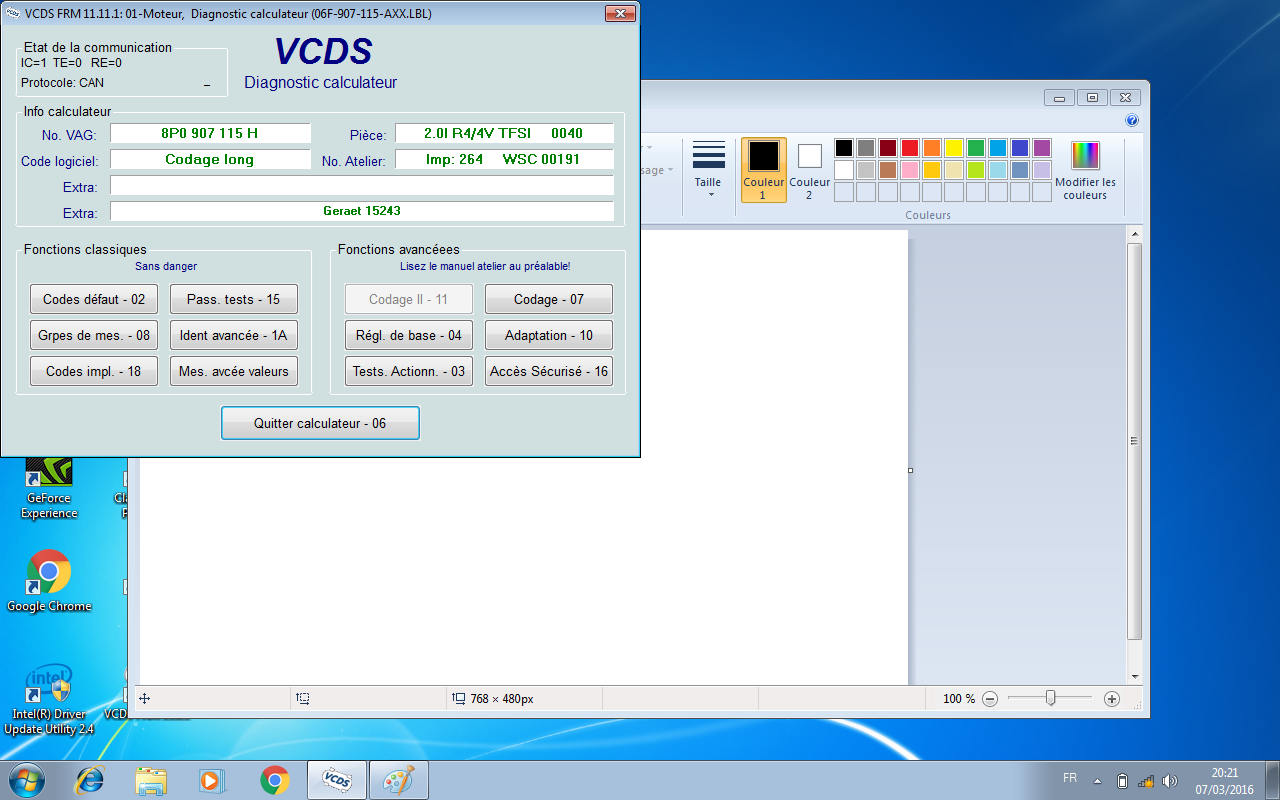Click Quitter calculateur - 06
The width and height of the screenshot is (1280, 800).
(320, 423)
